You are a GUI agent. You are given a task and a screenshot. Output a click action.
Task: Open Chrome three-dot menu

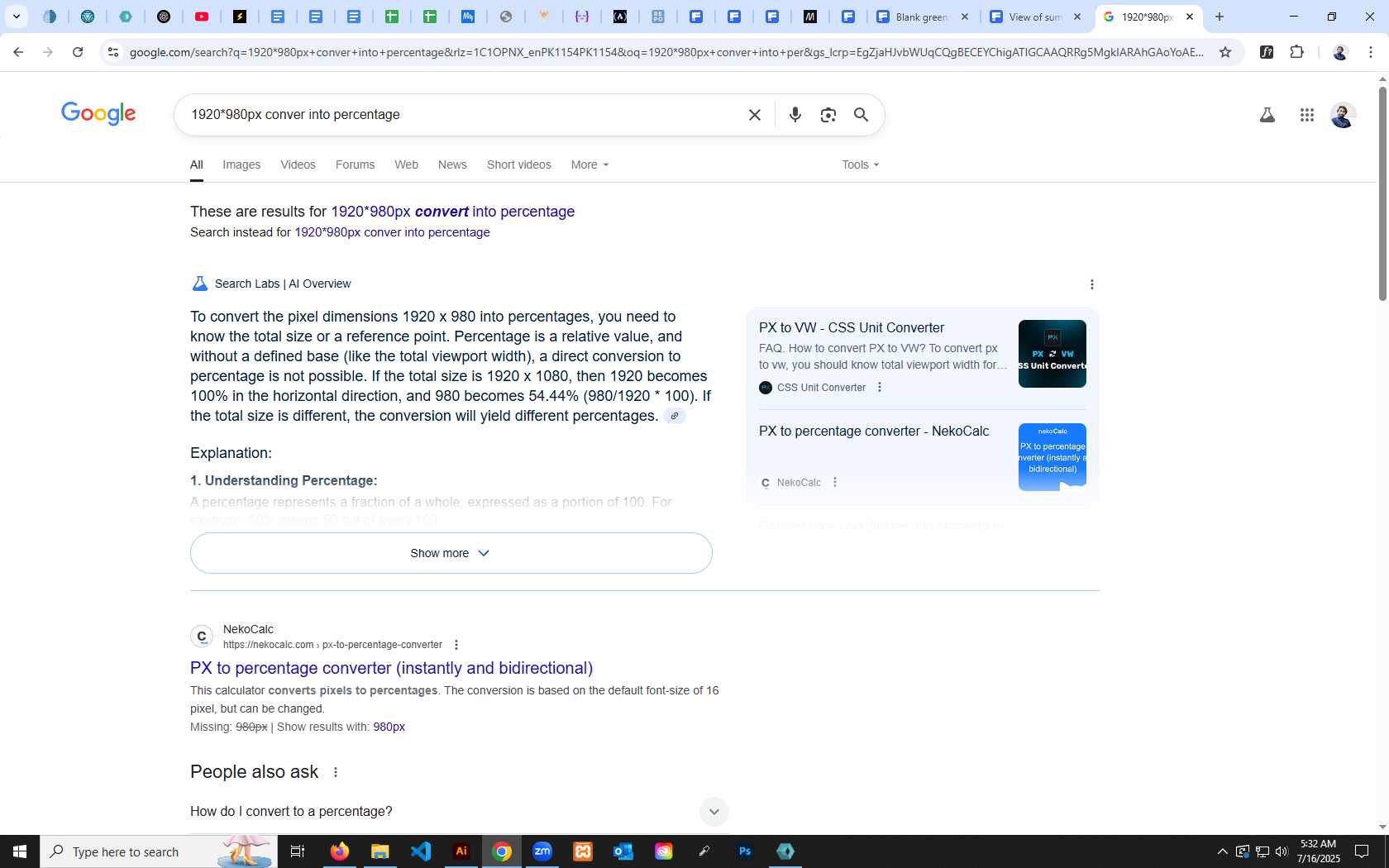[x=1371, y=52]
